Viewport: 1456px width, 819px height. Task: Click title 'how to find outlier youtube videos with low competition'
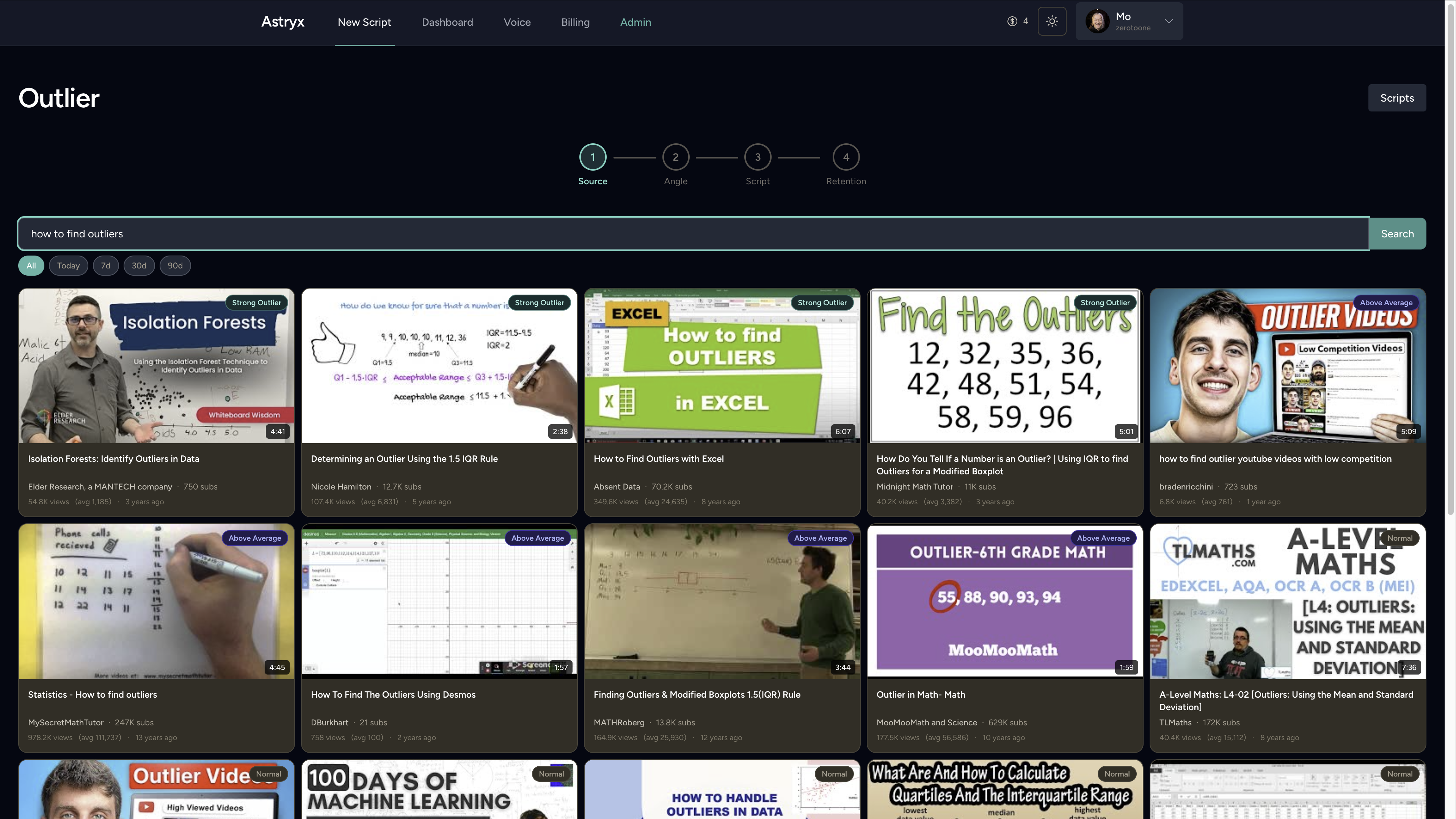point(1275,459)
